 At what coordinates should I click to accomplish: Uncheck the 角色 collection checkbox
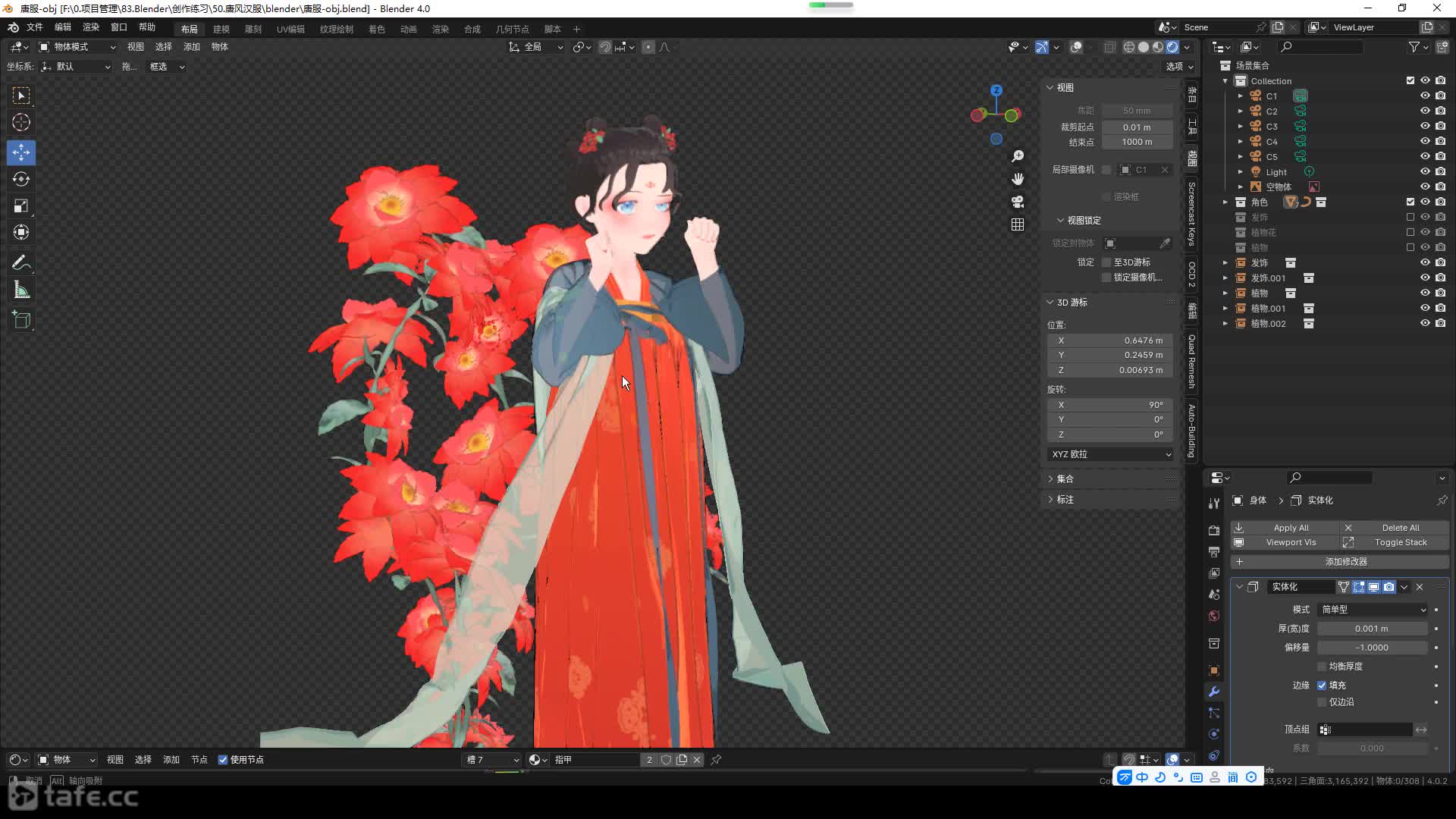1410,202
